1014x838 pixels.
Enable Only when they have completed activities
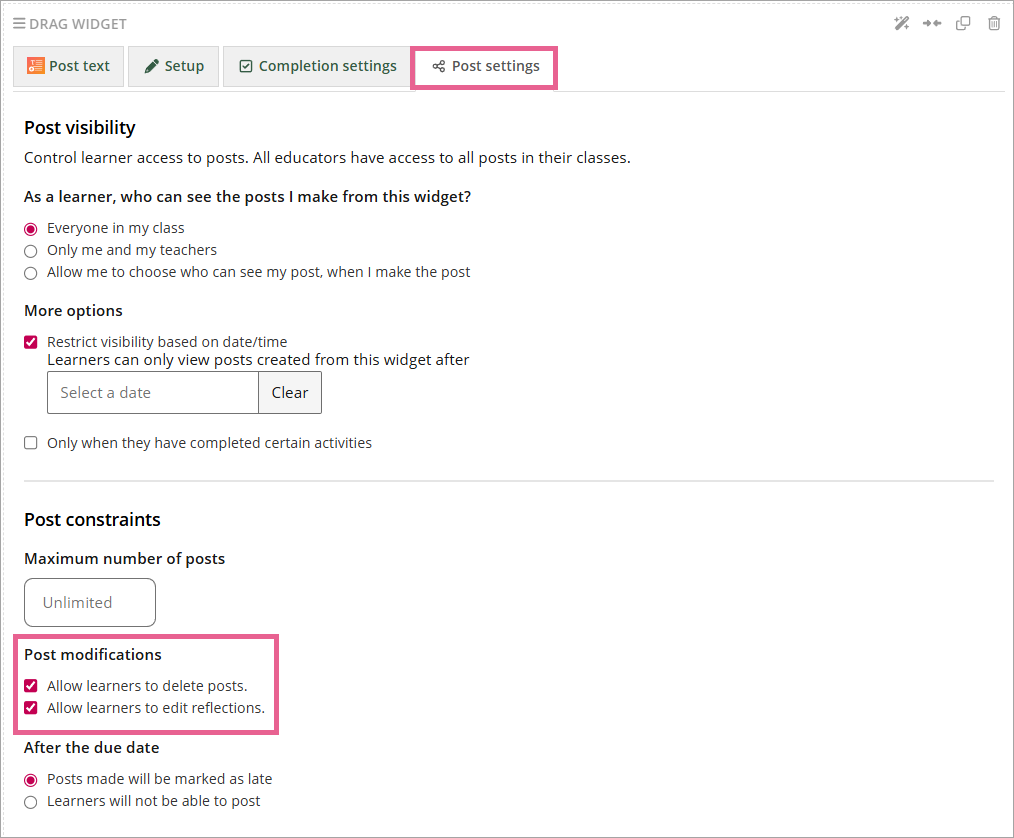click(x=30, y=443)
